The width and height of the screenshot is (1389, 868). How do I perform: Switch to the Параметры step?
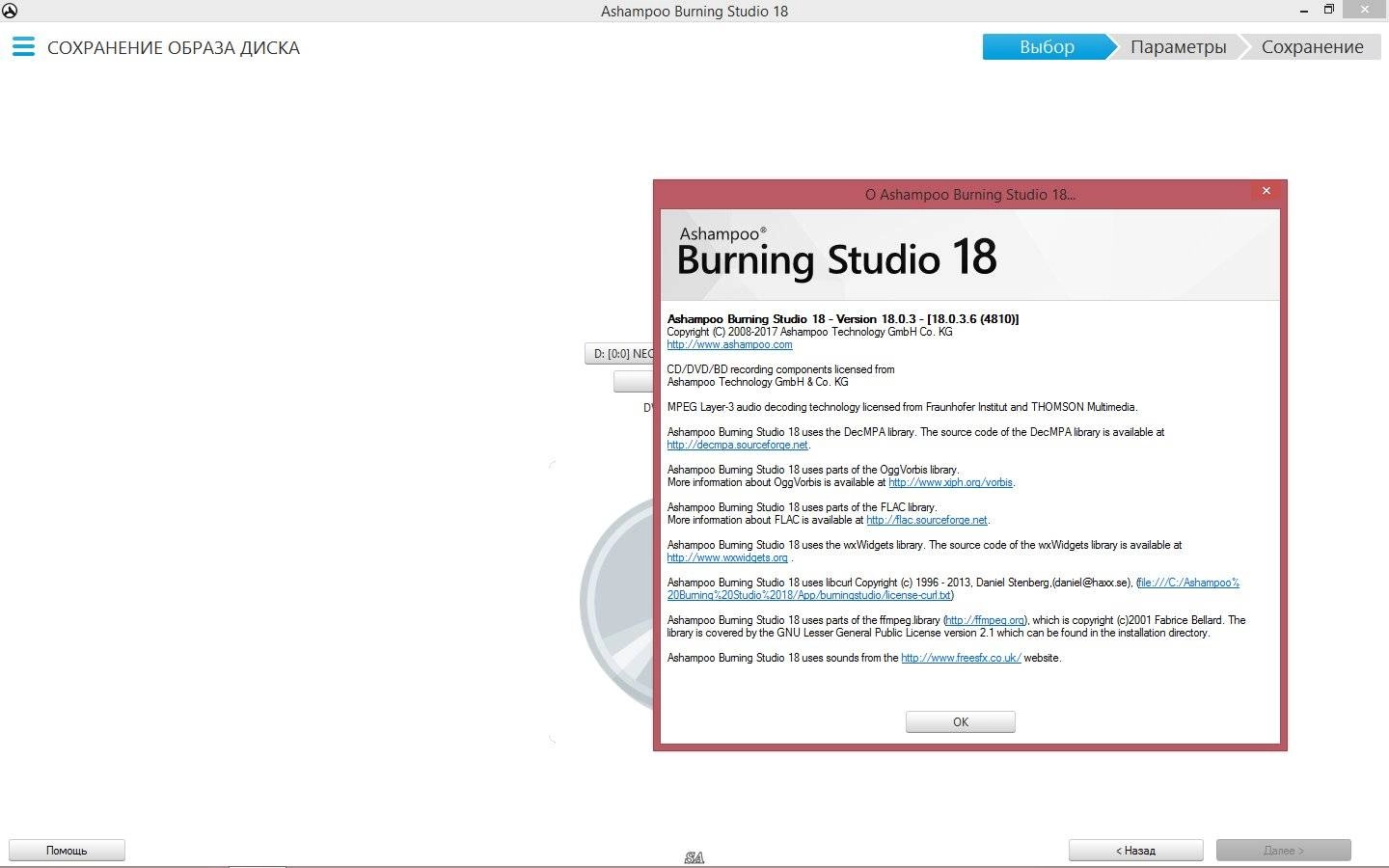[x=1178, y=47]
